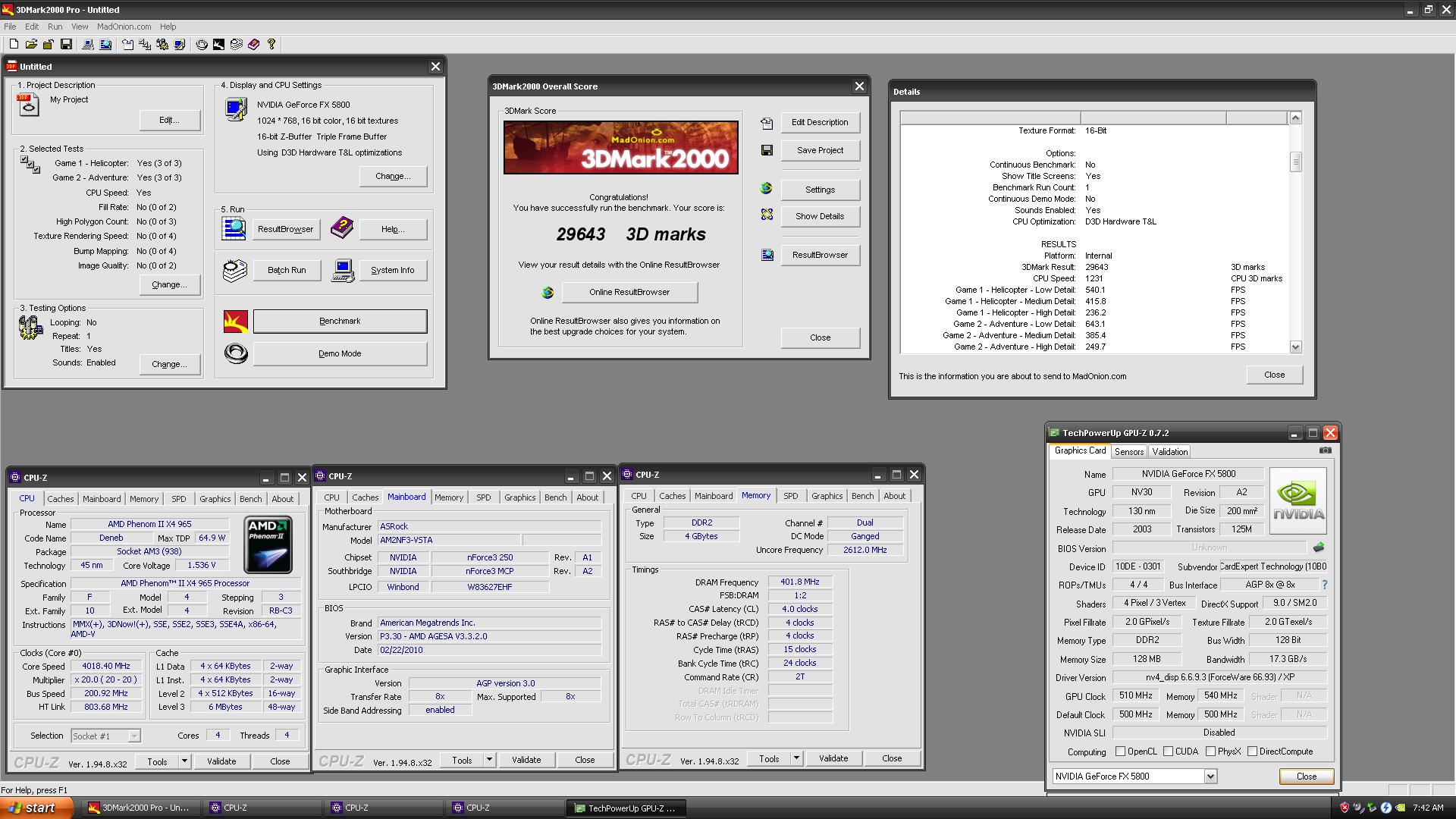1456x819 pixels.
Task: Click the Windows Start button
Action: point(36,808)
